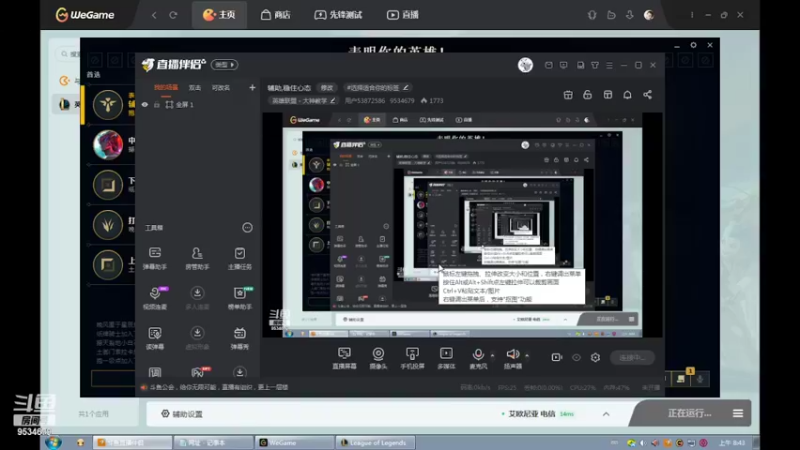Add 手机投屏 source
Image resolution: width=800 pixels, height=450 pixels.
click(x=412, y=358)
